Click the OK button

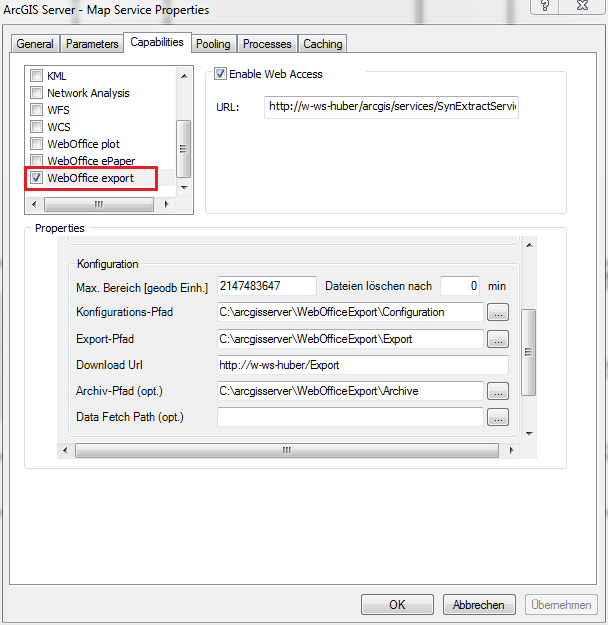point(397,604)
